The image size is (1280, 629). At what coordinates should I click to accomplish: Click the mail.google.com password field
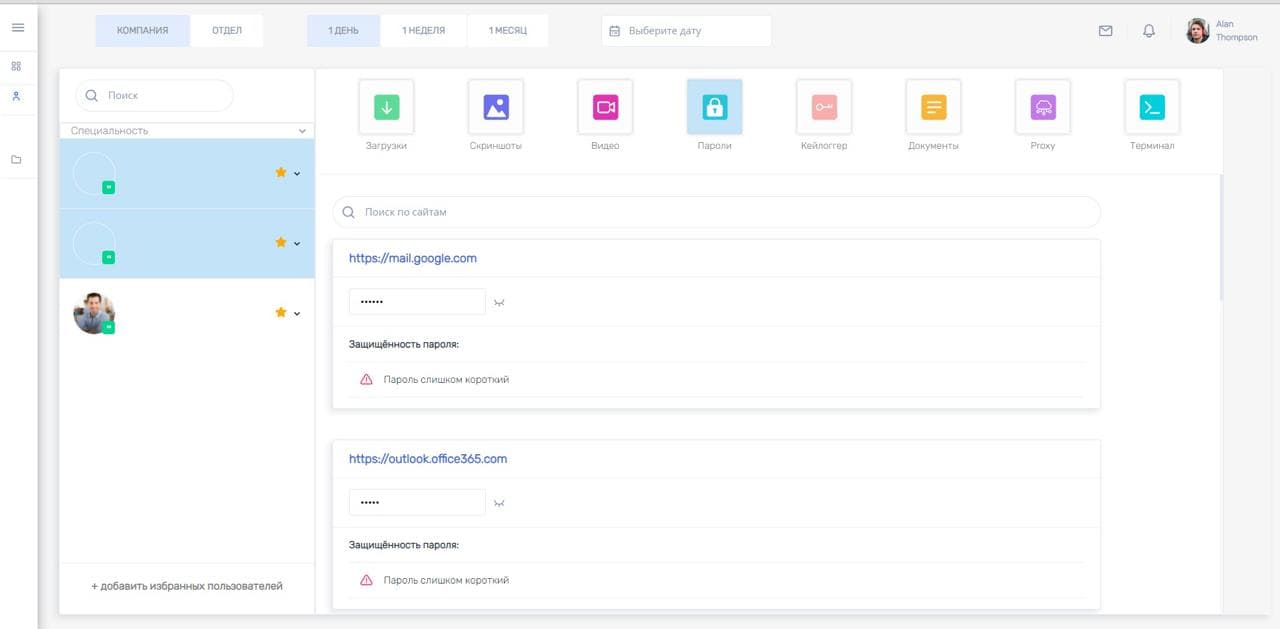point(417,302)
